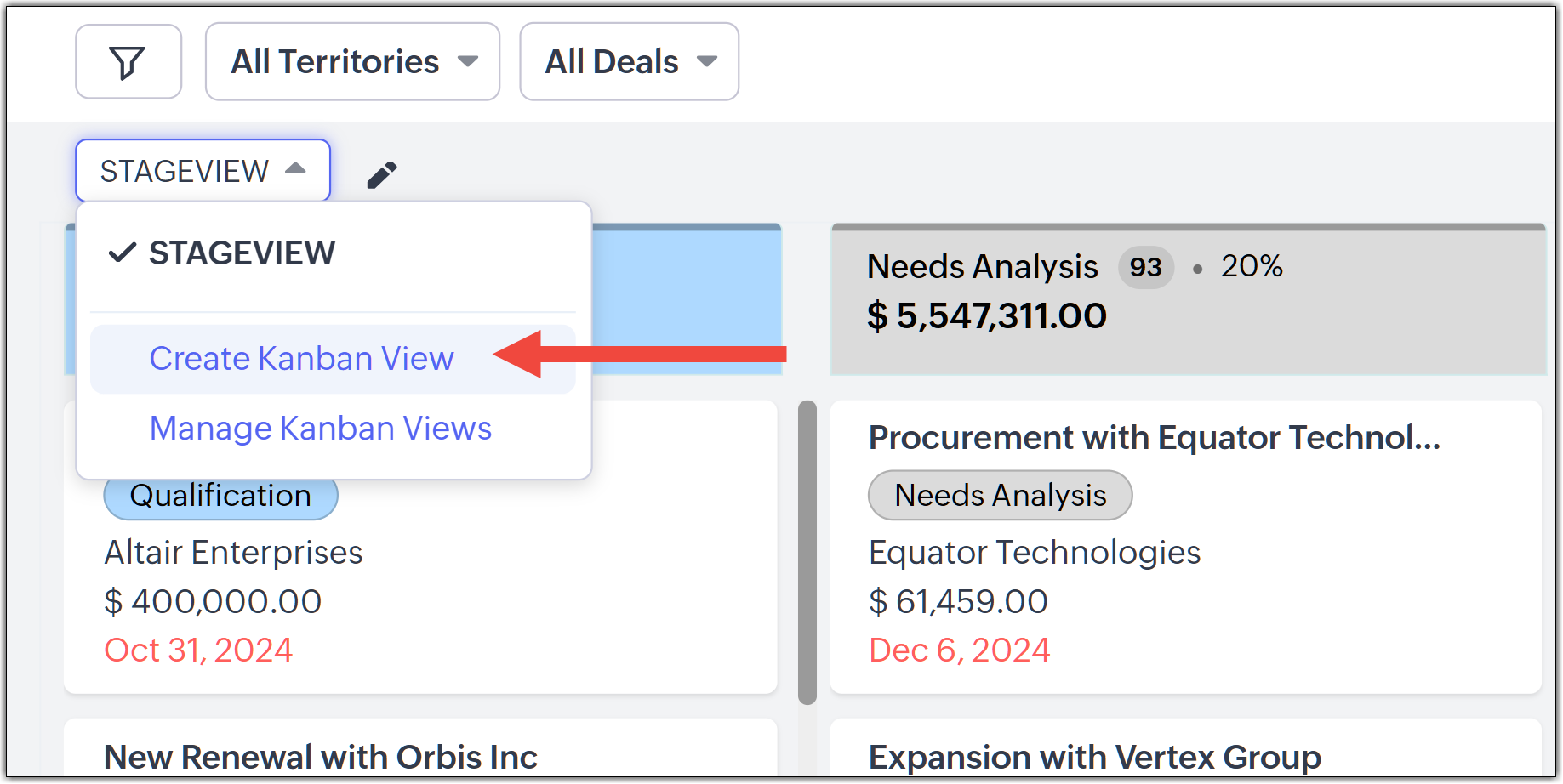Open Manage Kanban Views
The height and width of the screenshot is (784, 1563).
pos(320,429)
